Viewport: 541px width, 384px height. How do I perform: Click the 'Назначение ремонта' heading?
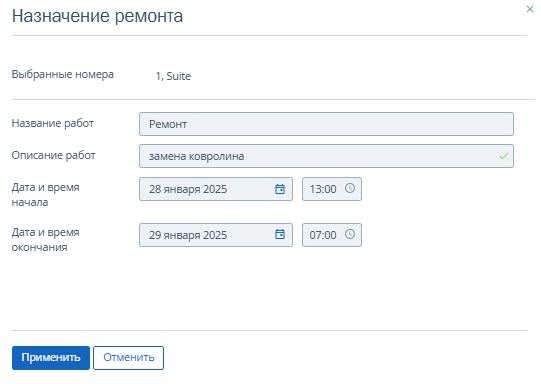(x=97, y=16)
